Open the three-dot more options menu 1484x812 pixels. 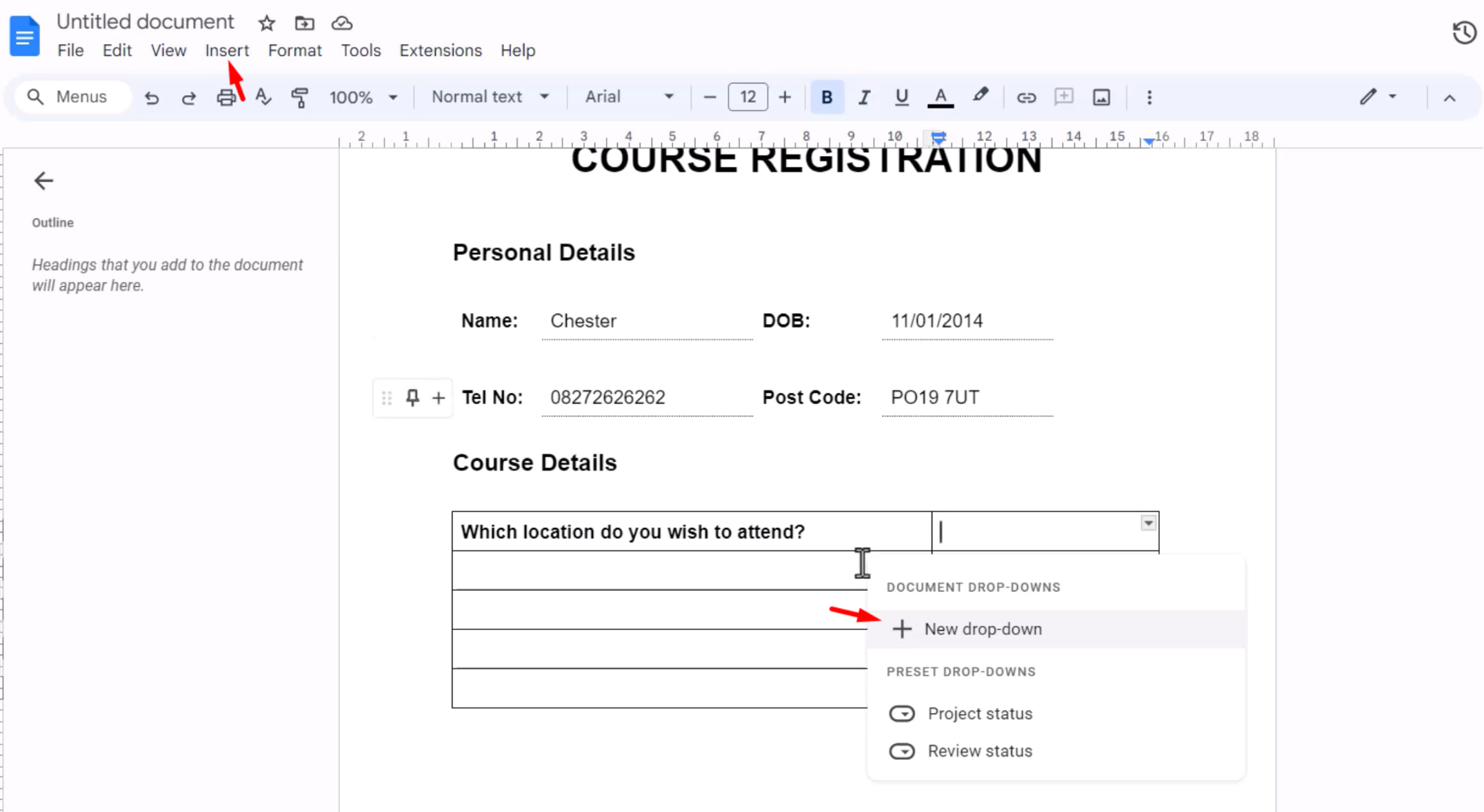(x=1149, y=97)
